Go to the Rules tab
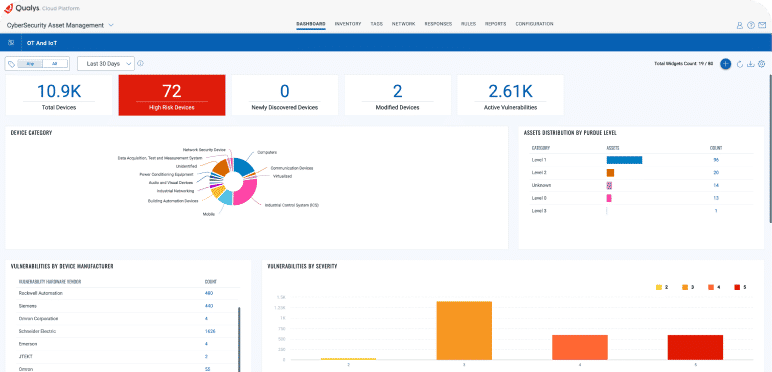 pyautogui.click(x=468, y=24)
